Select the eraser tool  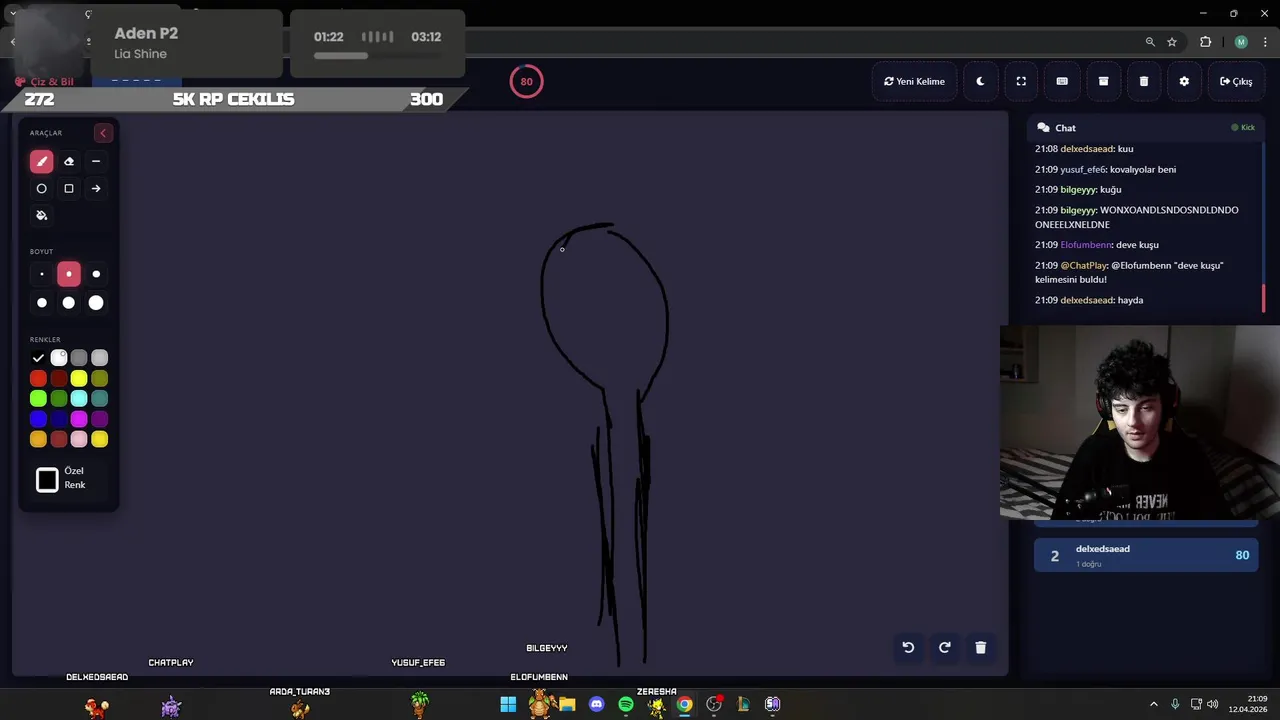point(69,161)
